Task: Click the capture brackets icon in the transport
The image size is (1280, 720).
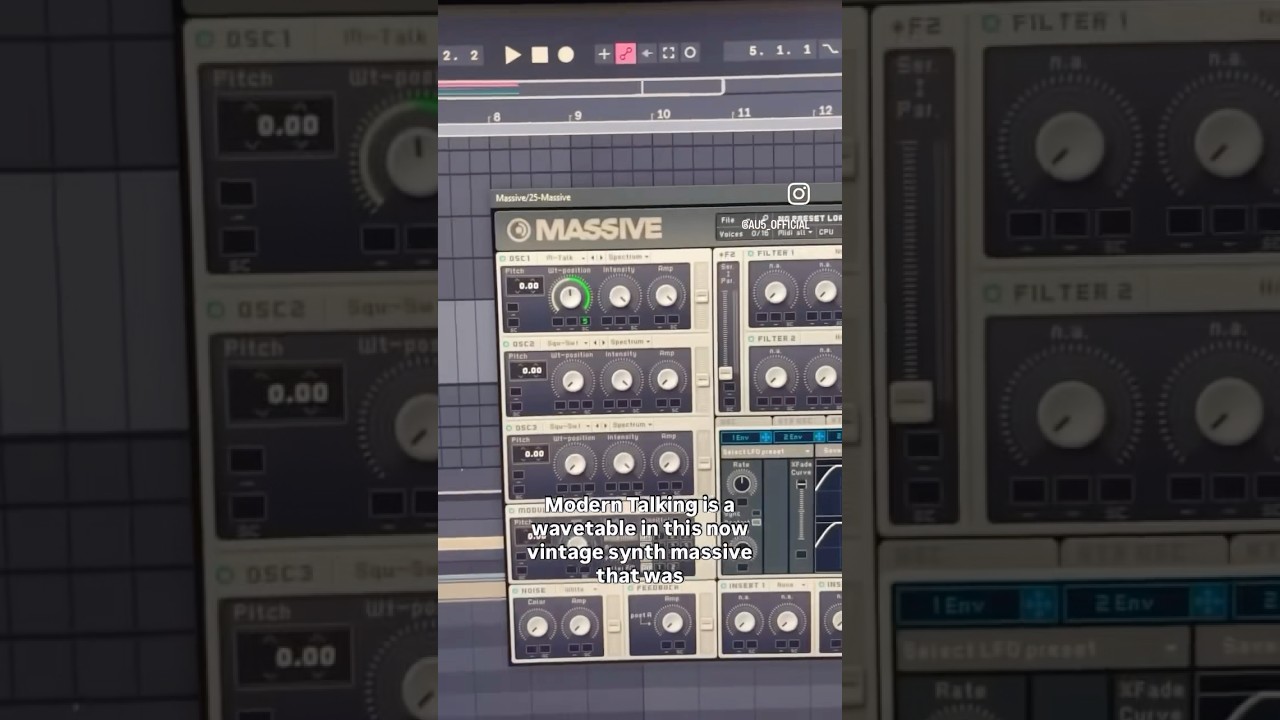Action: pyautogui.click(x=669, y=54)
